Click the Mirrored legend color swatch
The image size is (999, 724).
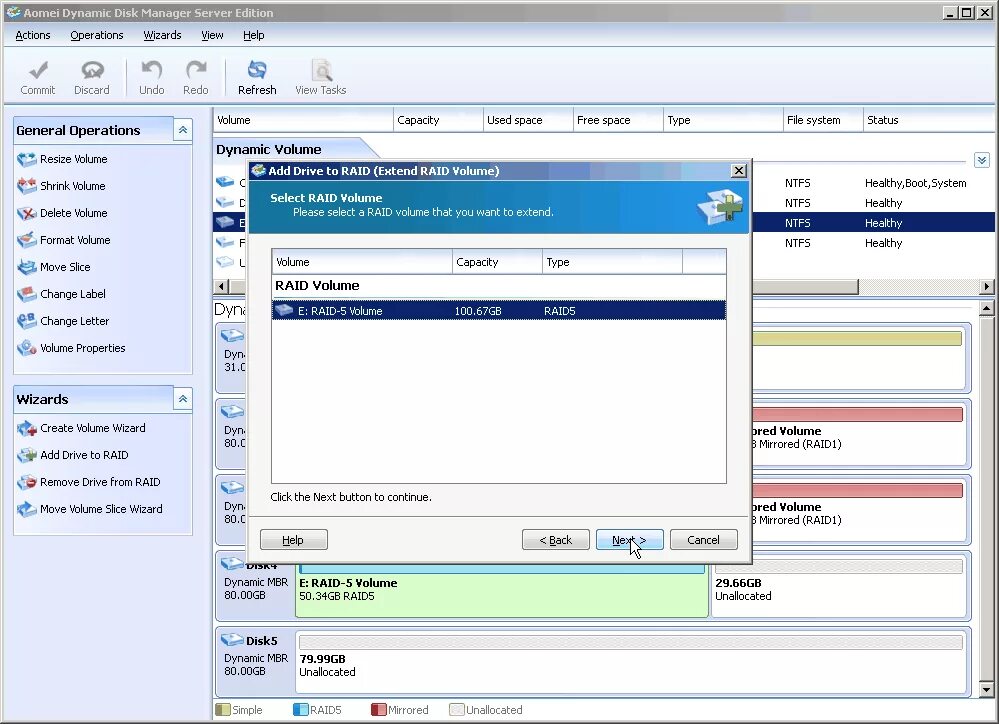(x=378, y=709)
